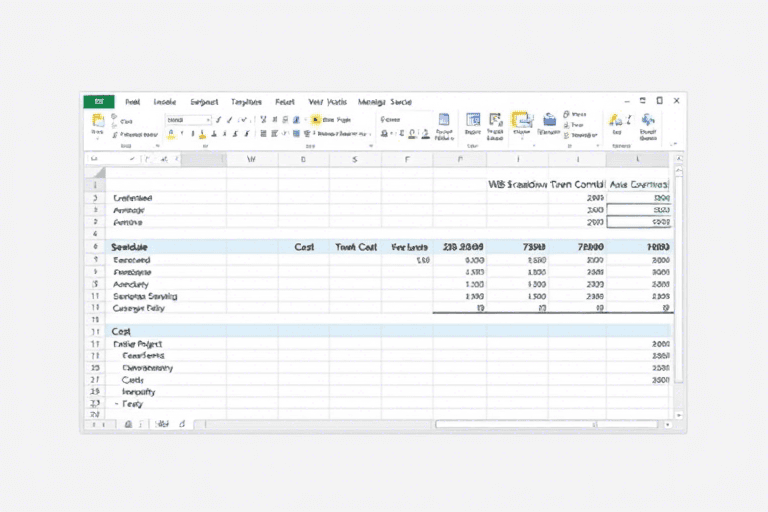Screen dimensions: 768x512
Task: Click the blue icon at far right of ribbon
Action: (648, 122)
